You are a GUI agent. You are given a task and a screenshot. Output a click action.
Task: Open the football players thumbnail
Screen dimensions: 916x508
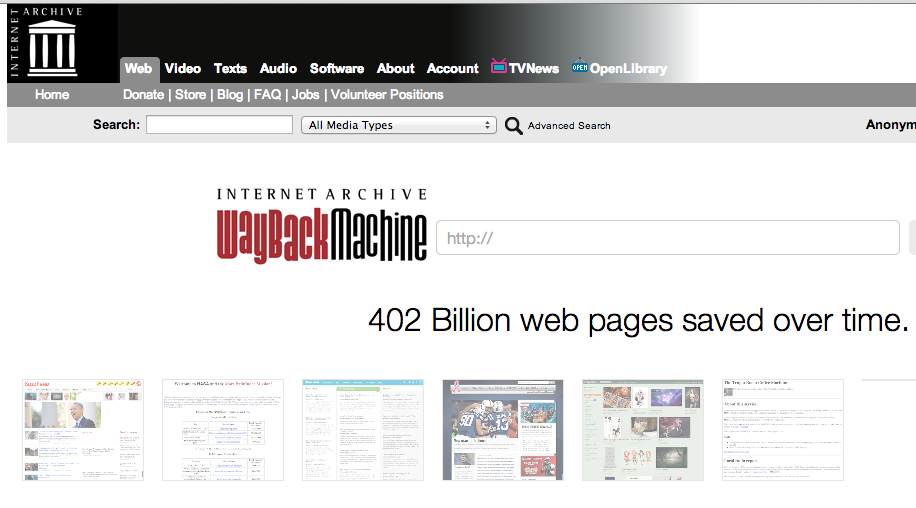tap(503, 430)
